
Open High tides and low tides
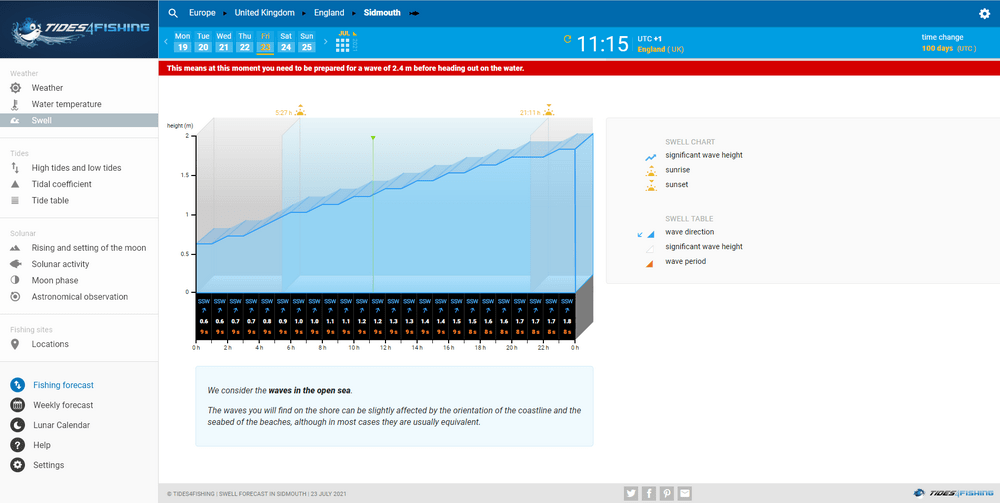[76, 168]
